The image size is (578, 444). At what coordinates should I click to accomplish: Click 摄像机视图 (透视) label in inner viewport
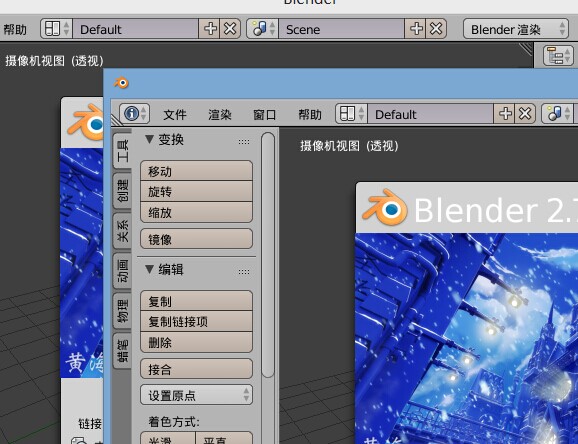(349, 146)
